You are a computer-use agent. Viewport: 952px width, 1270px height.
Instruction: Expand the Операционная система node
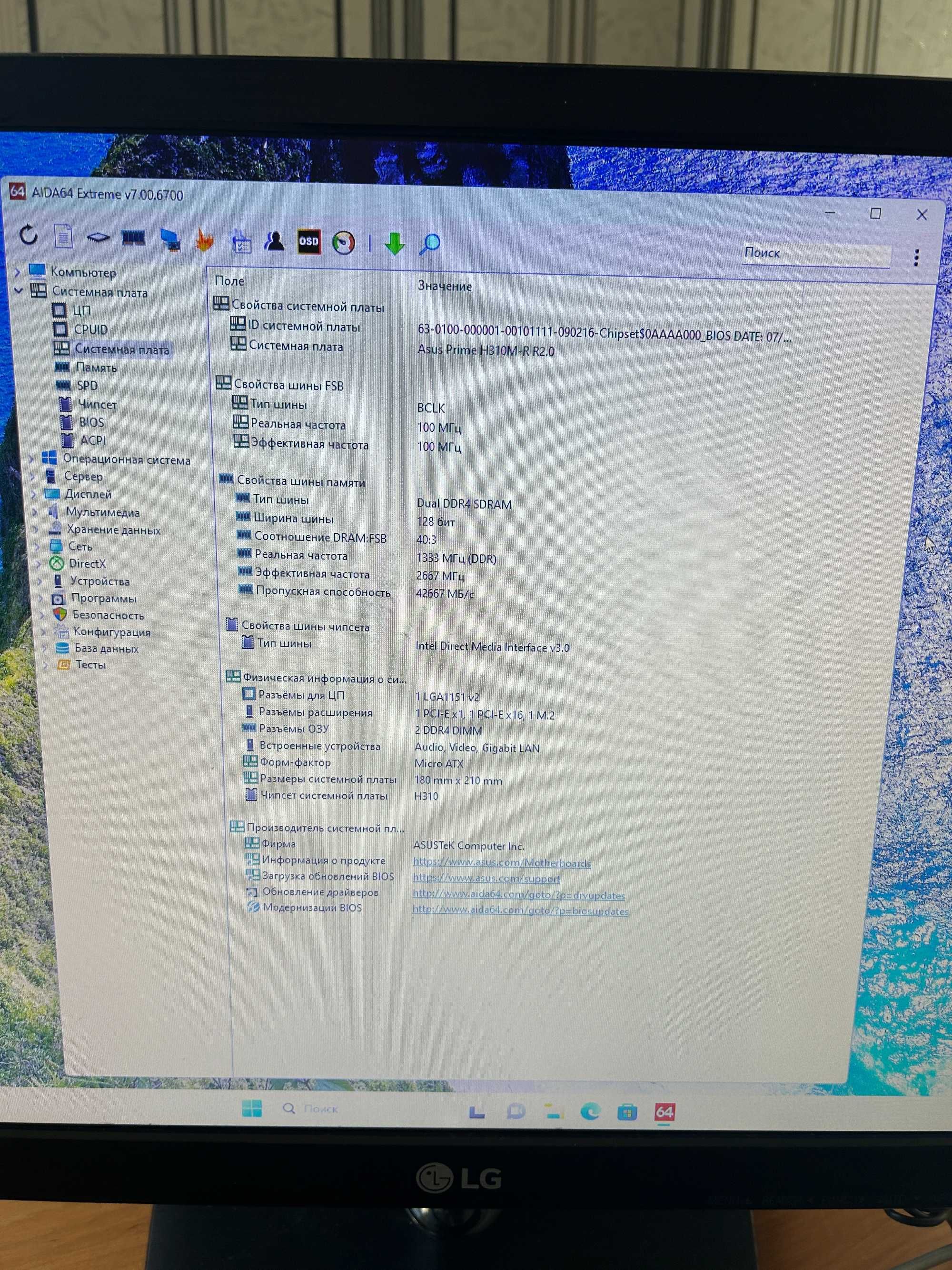[x=31, y=458]
